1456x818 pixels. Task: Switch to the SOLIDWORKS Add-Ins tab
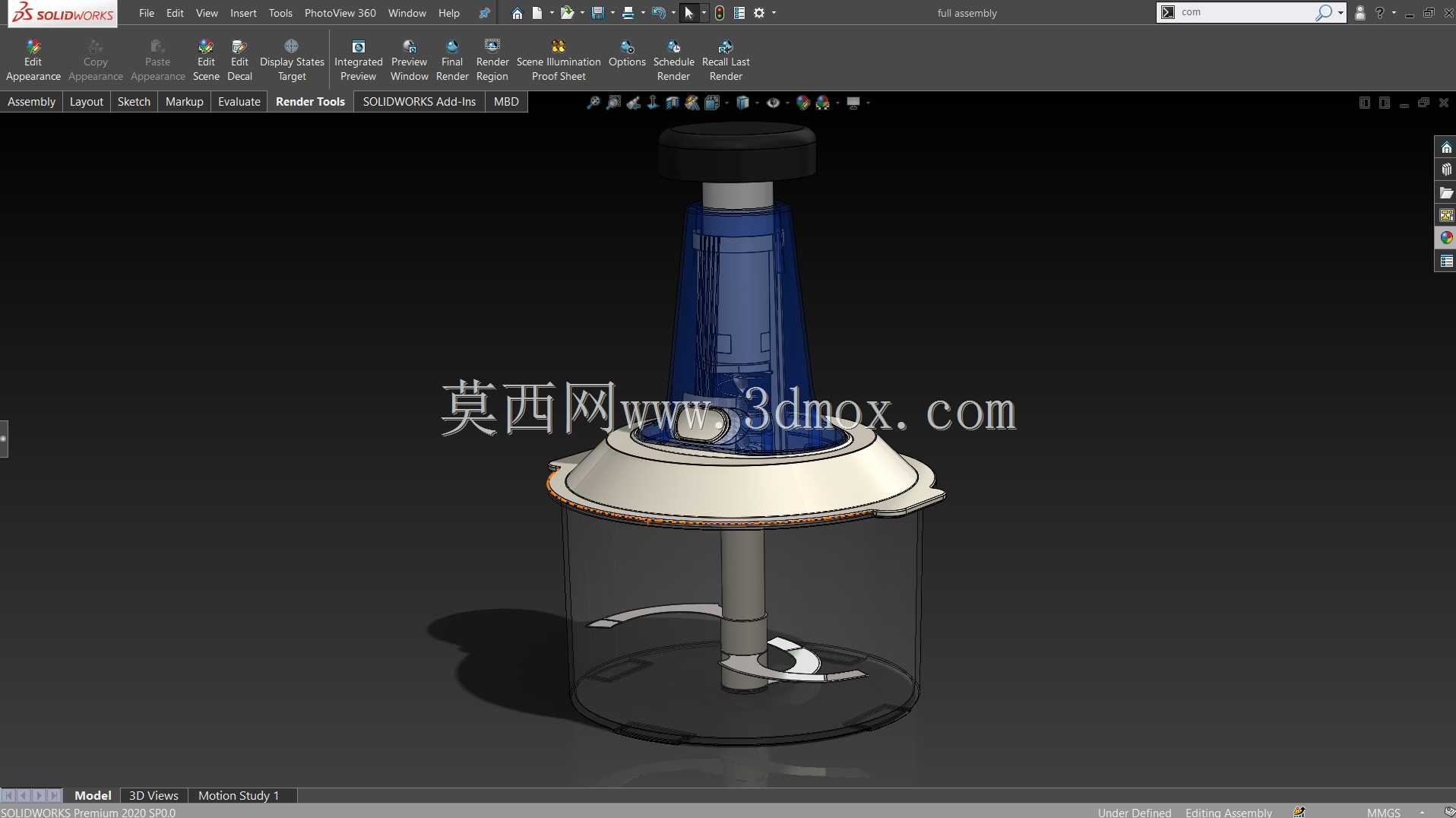[419, 102]
